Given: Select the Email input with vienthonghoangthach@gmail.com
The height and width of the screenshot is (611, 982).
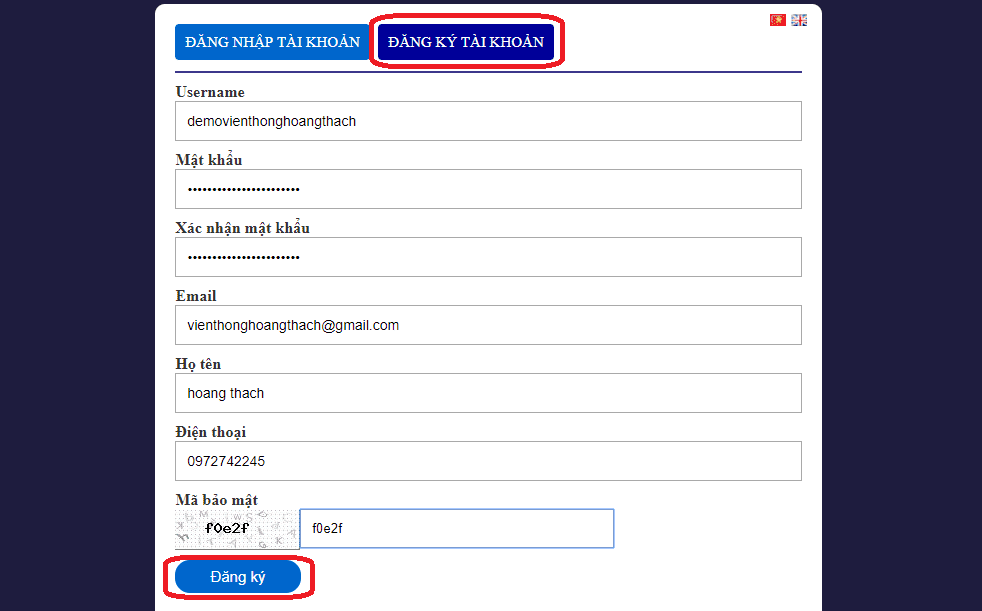Looking at the screenshot, I should pos(488,325).
